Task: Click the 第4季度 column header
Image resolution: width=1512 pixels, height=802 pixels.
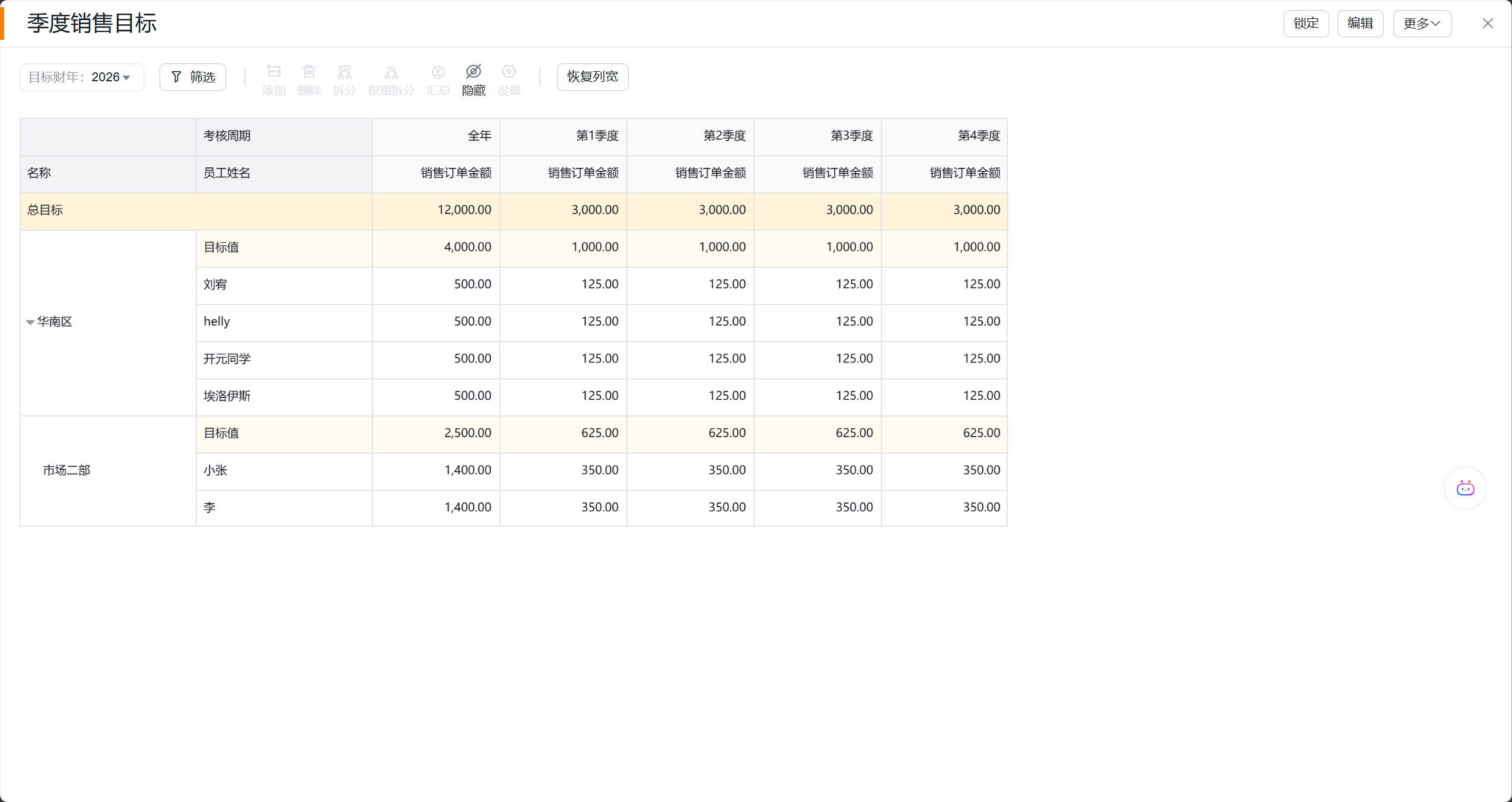Action: pos(944,136)
